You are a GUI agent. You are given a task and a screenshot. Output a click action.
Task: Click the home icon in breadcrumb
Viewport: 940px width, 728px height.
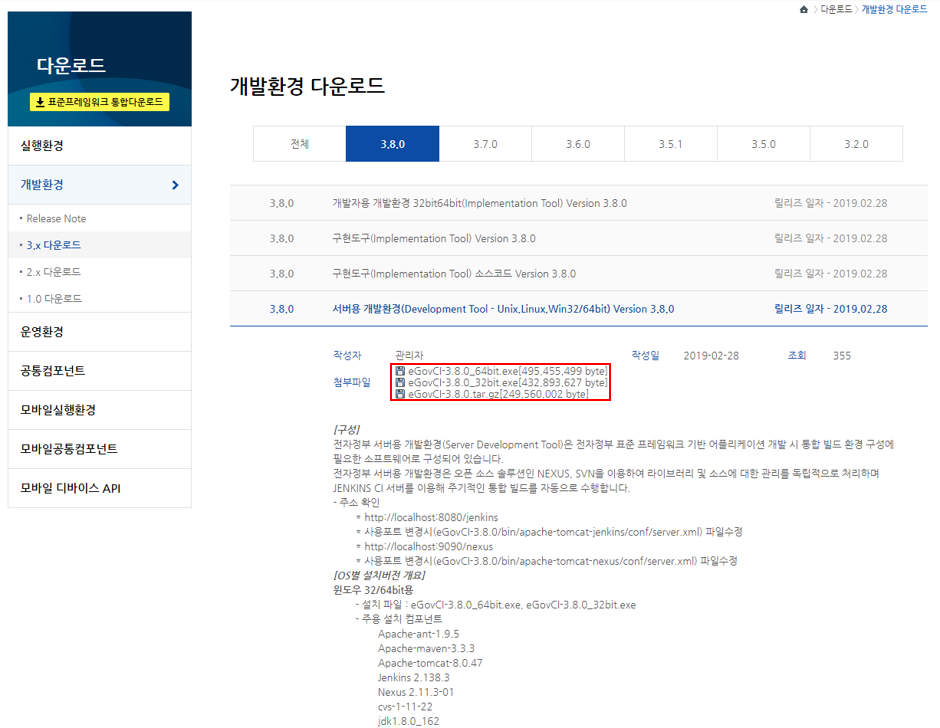click(804, 9)
